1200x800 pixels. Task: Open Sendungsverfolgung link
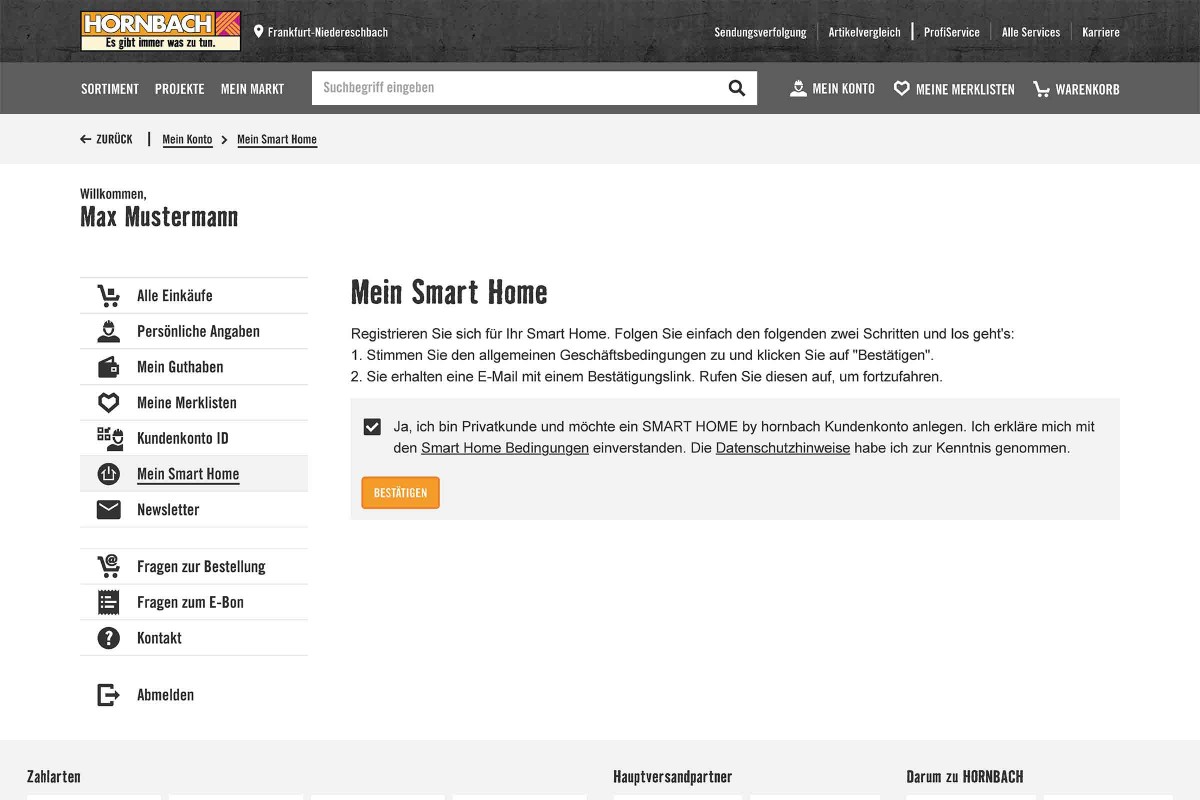point(760,32)
